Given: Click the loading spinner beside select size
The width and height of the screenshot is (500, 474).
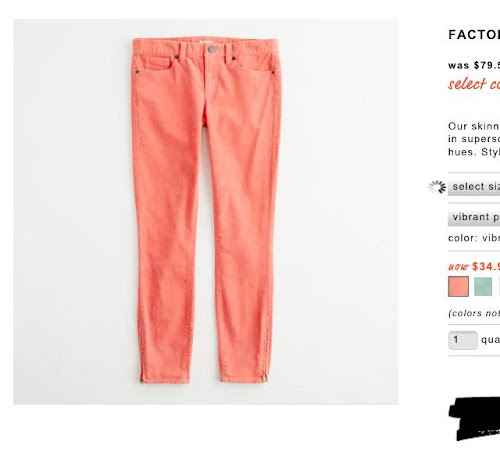Looking at the screenshot, I should pos(437,187).
